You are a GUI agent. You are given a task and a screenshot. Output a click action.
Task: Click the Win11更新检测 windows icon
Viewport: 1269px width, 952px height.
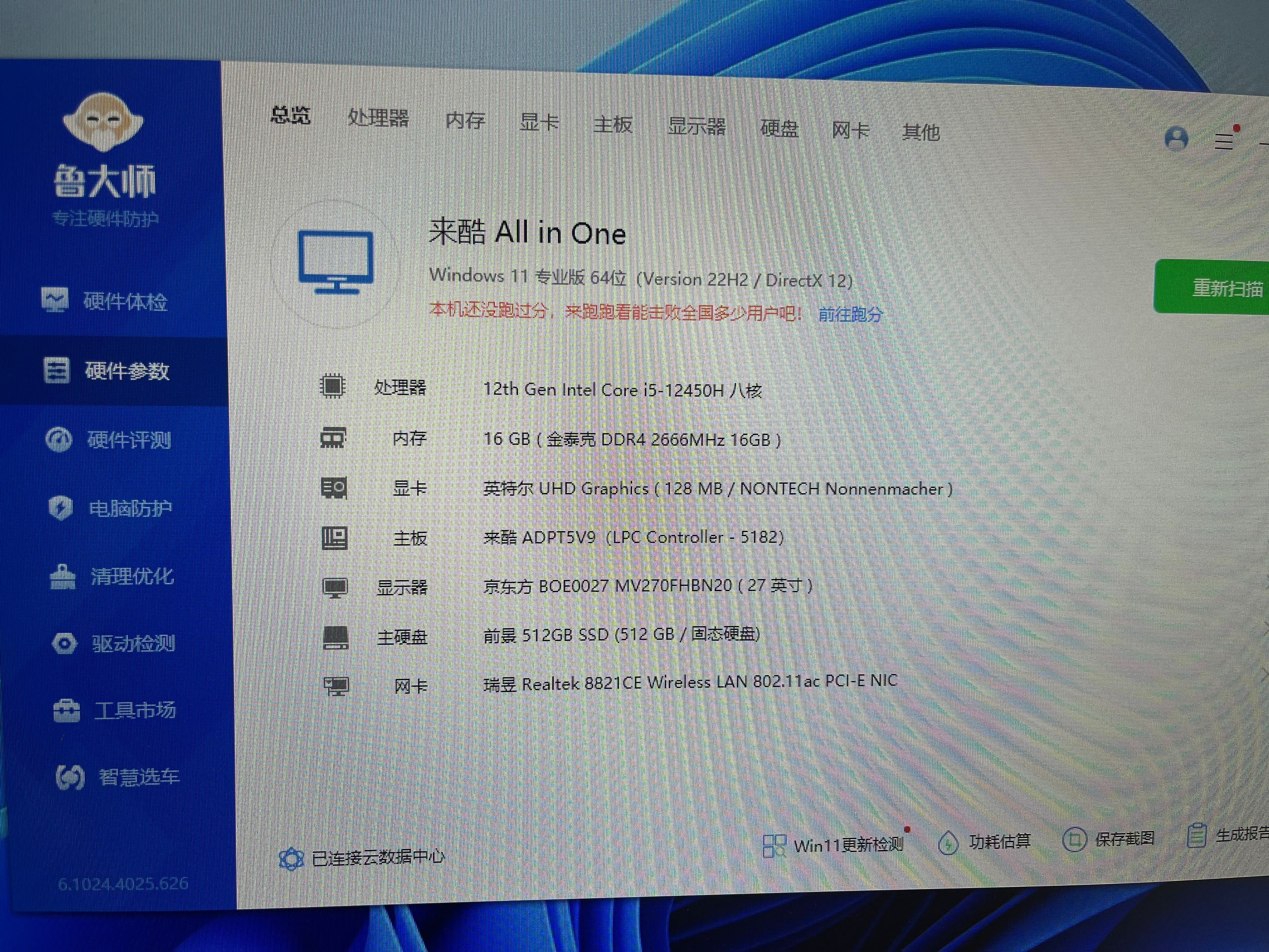point(774,846)
